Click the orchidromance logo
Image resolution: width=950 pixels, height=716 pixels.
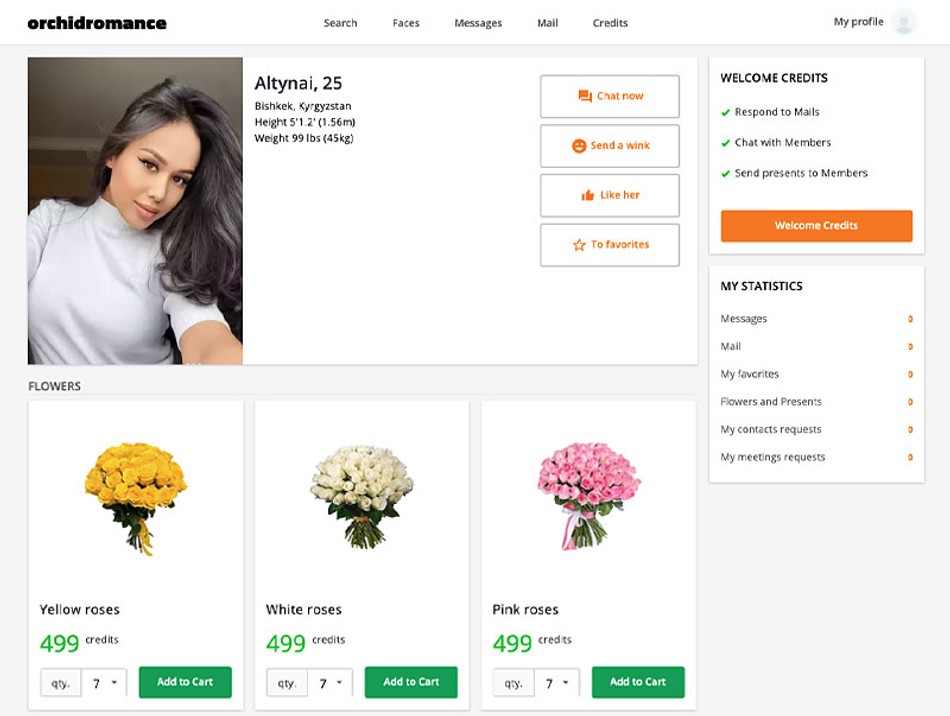(97, 23)
